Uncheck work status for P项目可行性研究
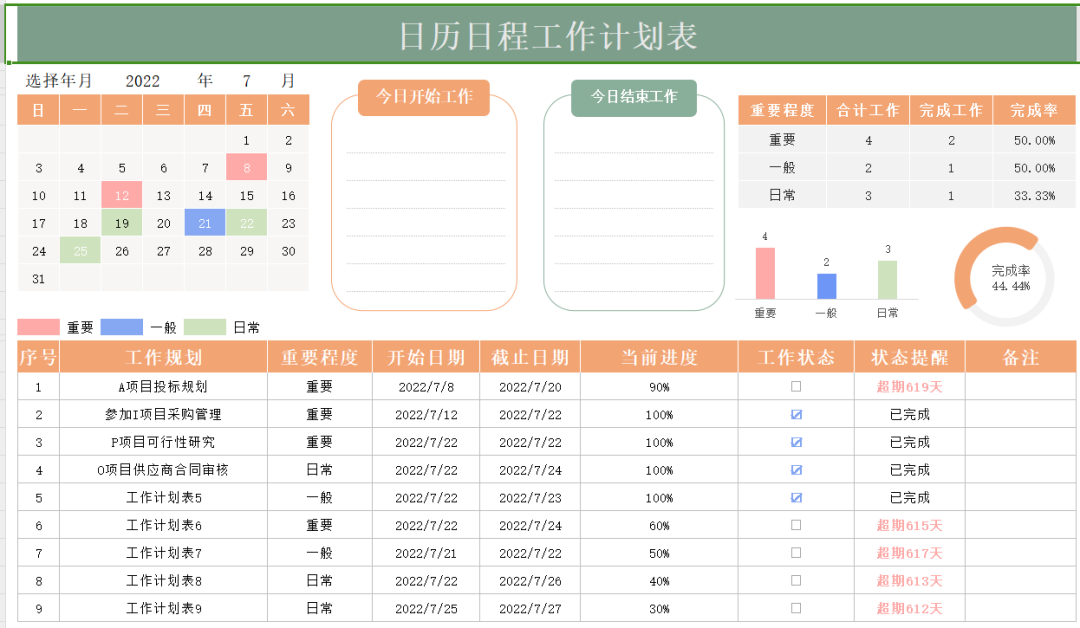Screen dimensions: 1080x628 click(796, 442)
